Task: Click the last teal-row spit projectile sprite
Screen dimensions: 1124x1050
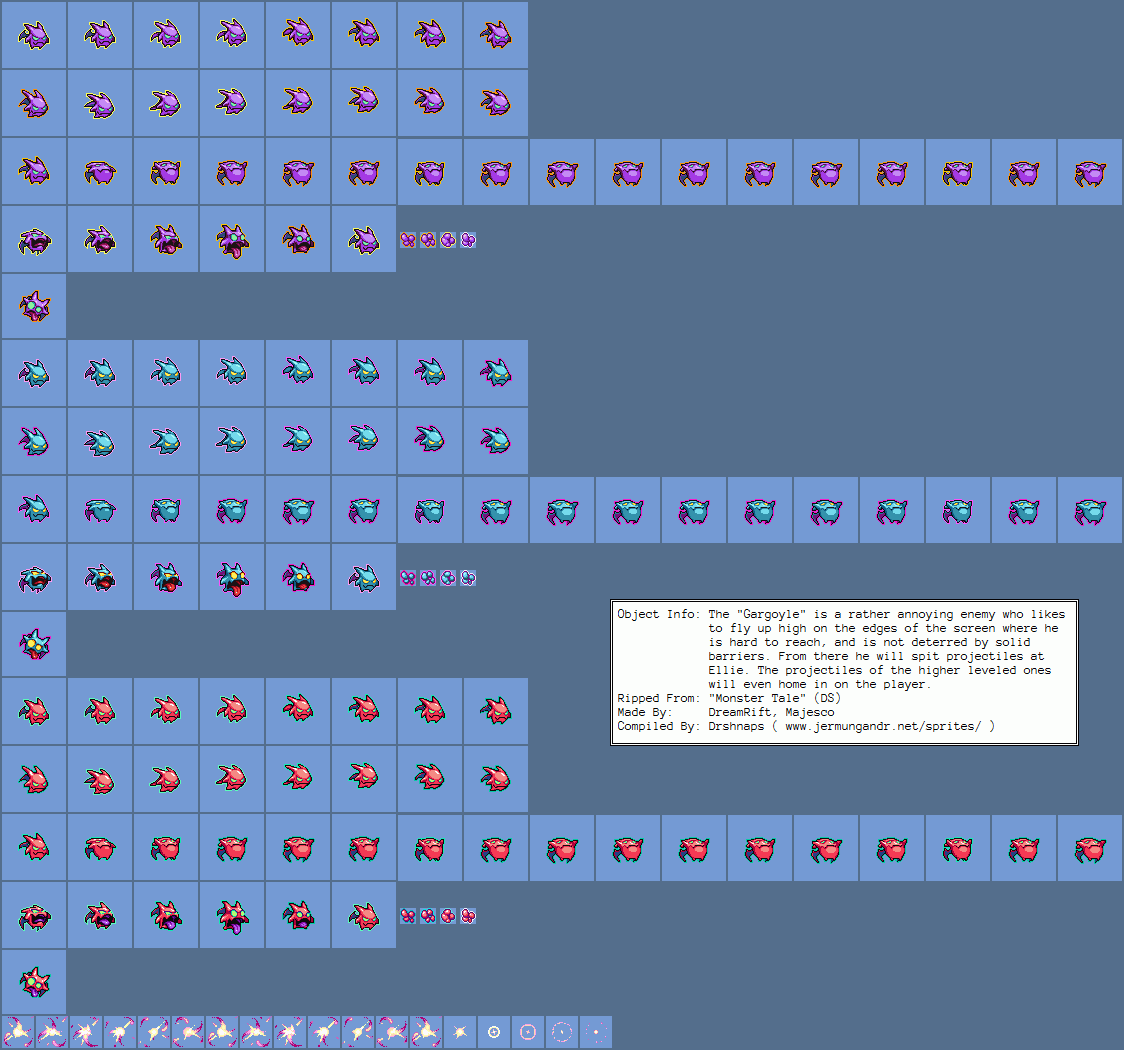Action: tap(468, 578)
